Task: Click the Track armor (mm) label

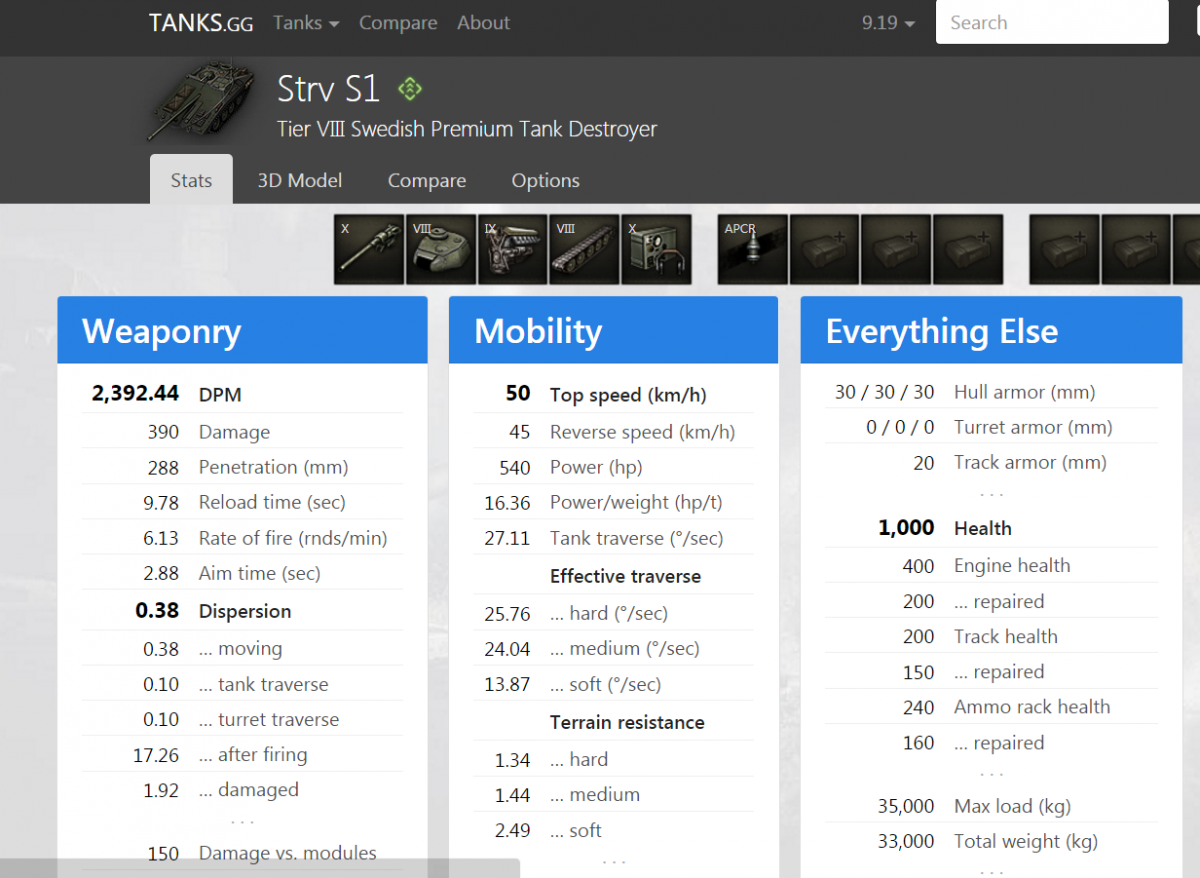Action: pyautogui.click(x=1031, y=462)
